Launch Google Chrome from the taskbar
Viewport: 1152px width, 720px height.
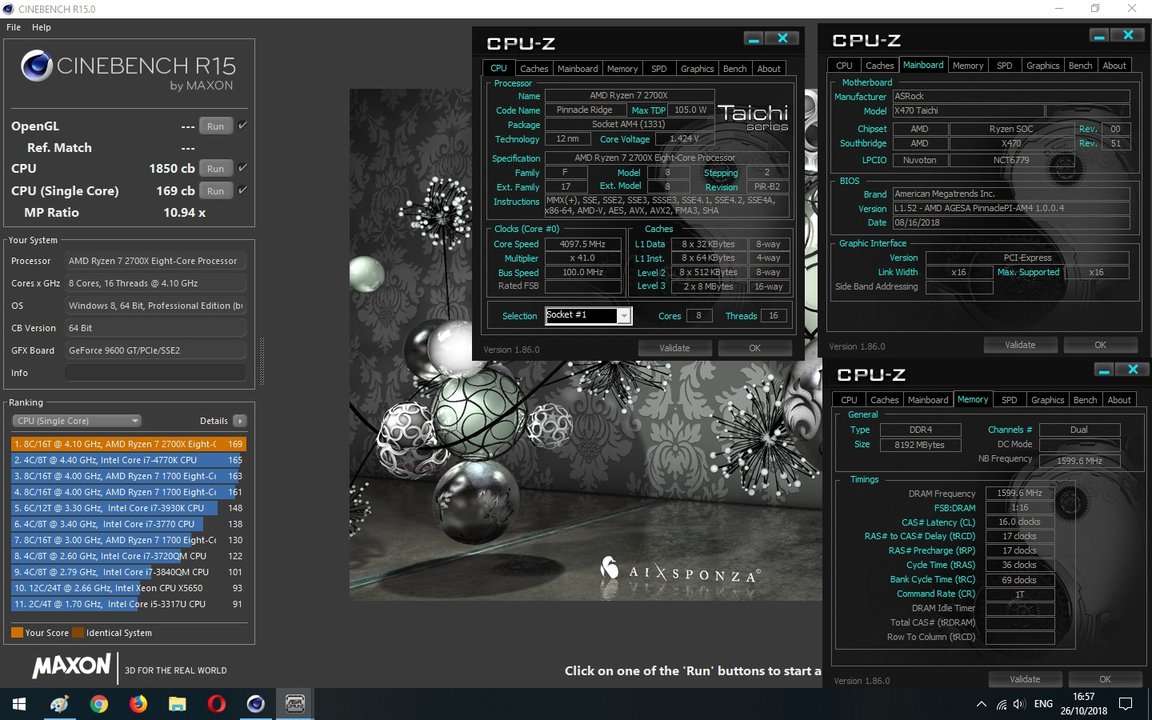coord(99,704)
